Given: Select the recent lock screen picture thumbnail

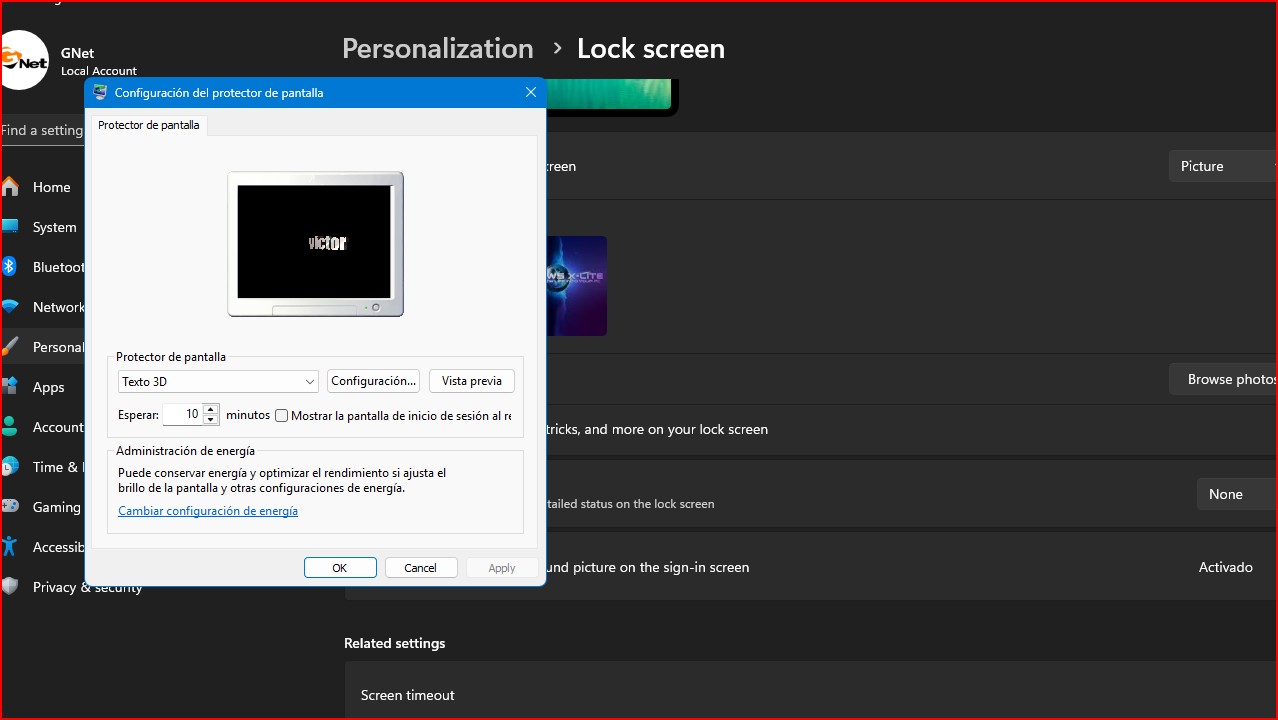Looking at the screenshot, I should 577,286.
